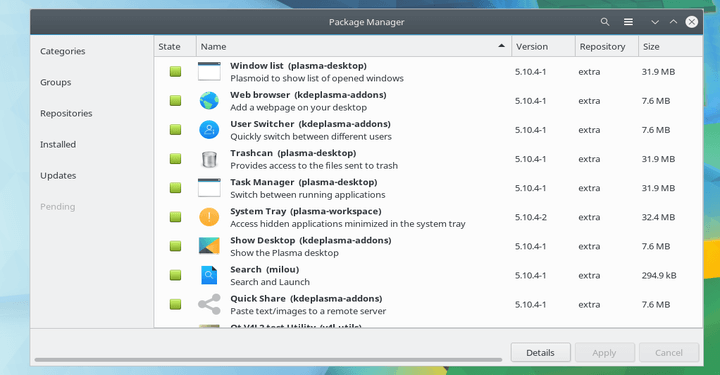Click version 5.10.4-2 of System Tray

tap(530, 217)
